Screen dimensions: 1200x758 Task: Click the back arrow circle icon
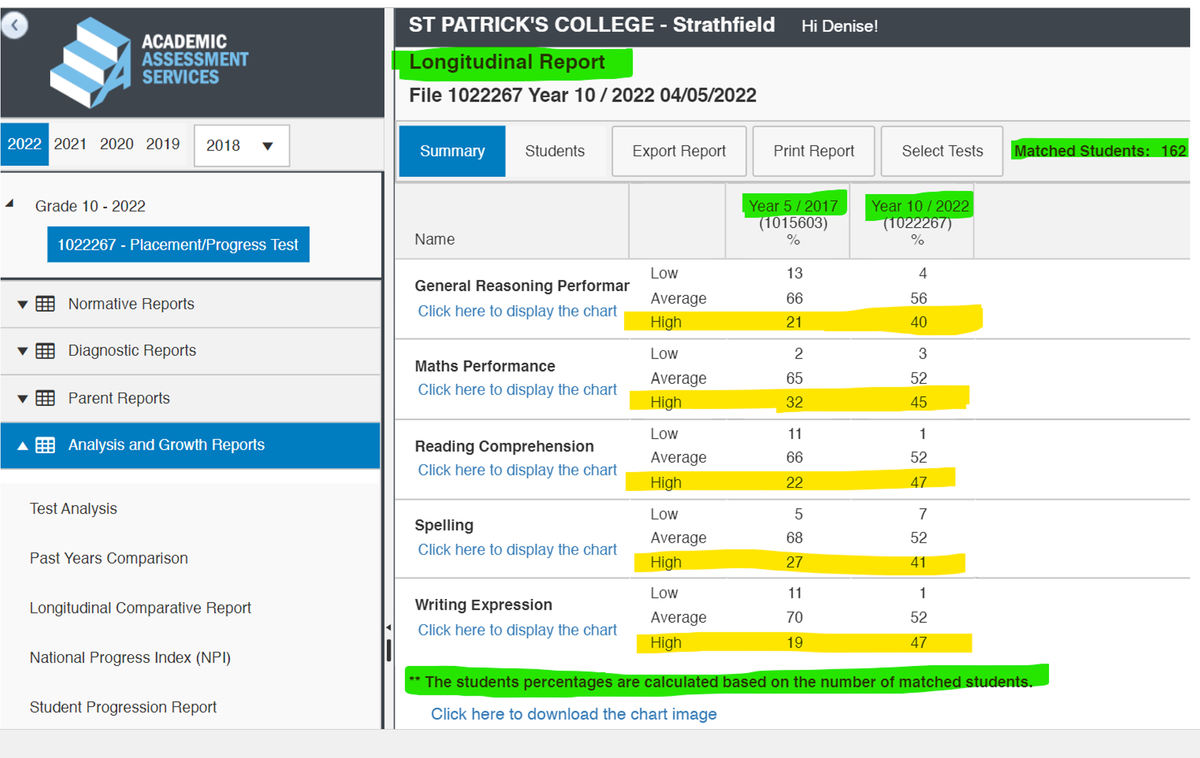(x=14, y=27)
